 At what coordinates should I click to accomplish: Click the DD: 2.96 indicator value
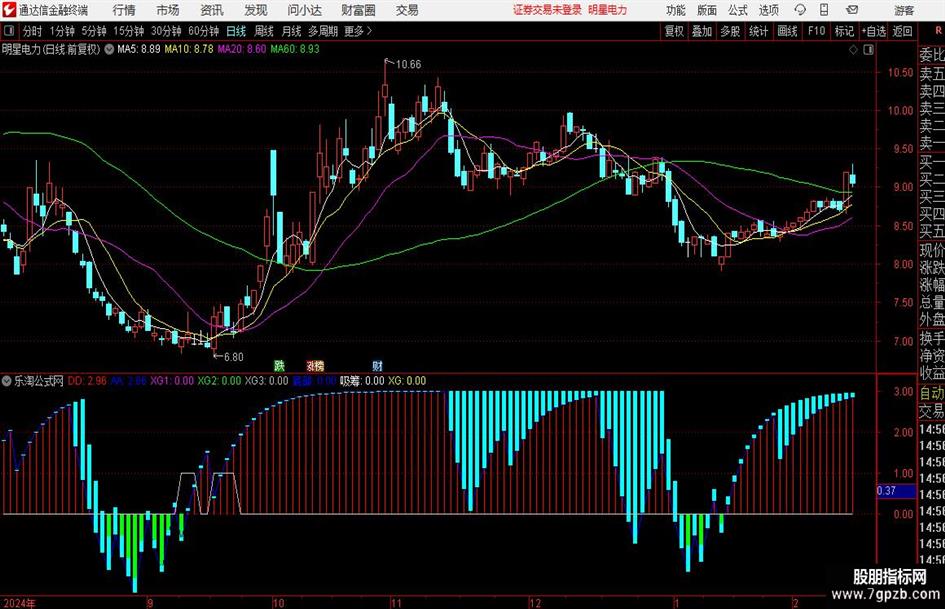(87, 381)
